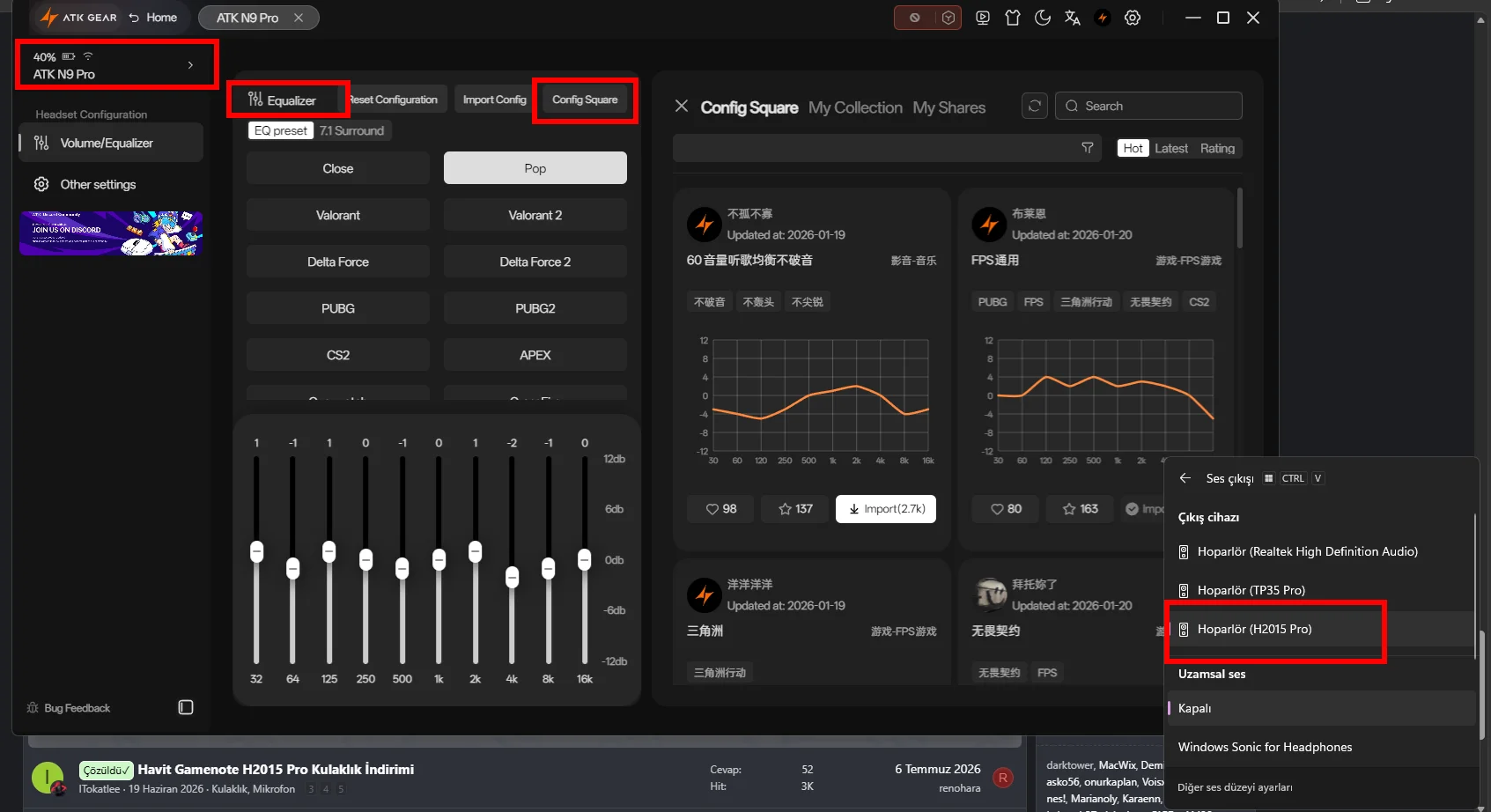The height and width of the screenshot is (812, 1491).
Task: Open Other settings in the sidebar
Action: 111,184
